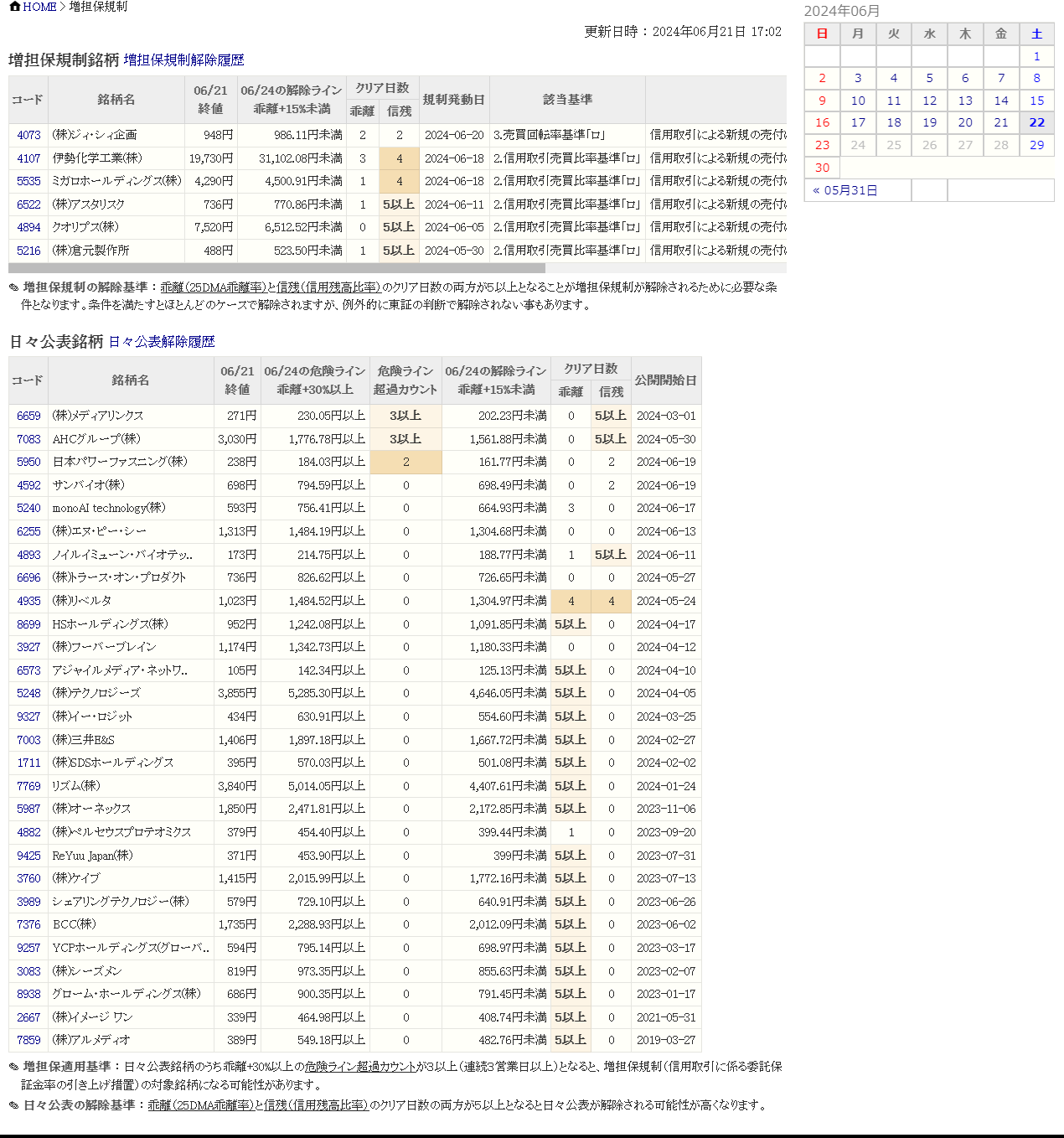Image resolution: width=1064 pixels, height=1138 pixels.
Task: Open stock code 4073 link
Action: (x=28, y=135)
